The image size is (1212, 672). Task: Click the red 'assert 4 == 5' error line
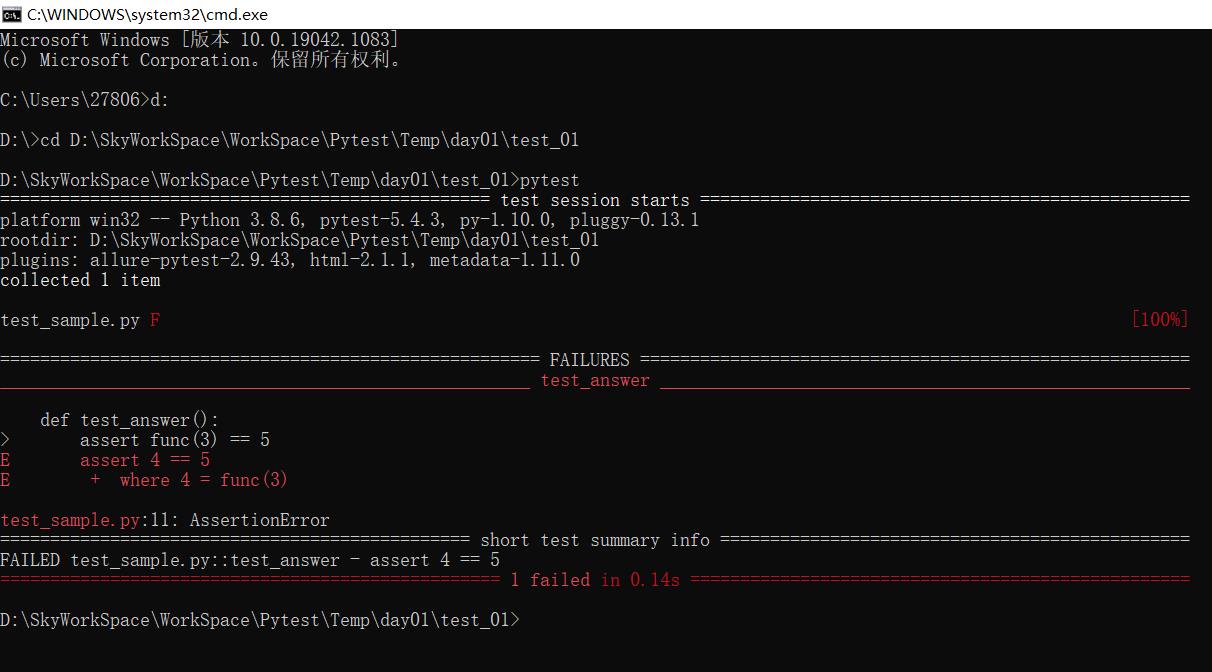pyautogui.click(x=145, y=460)
